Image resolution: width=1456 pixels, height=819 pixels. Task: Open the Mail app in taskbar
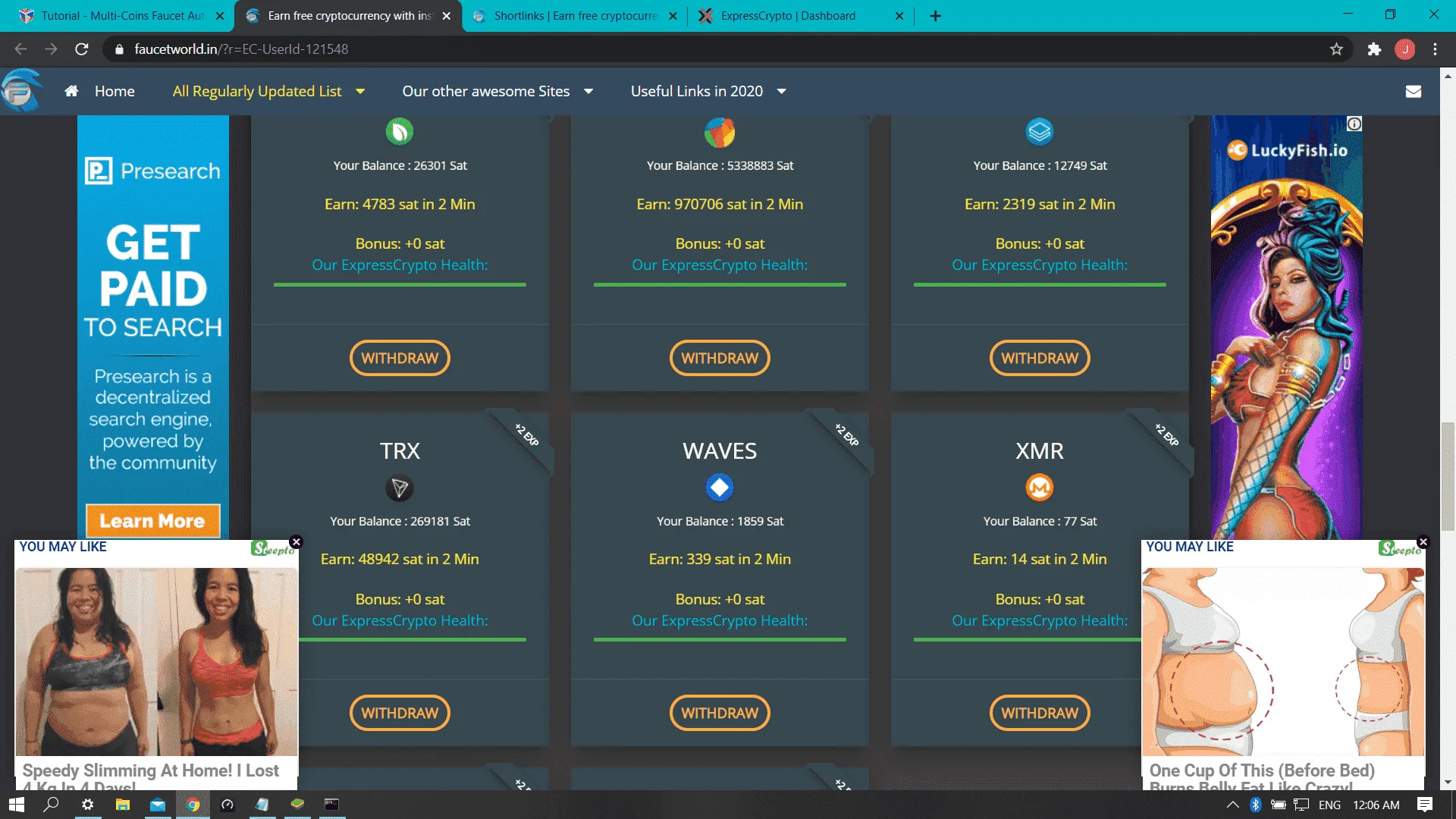pos(158,805)
